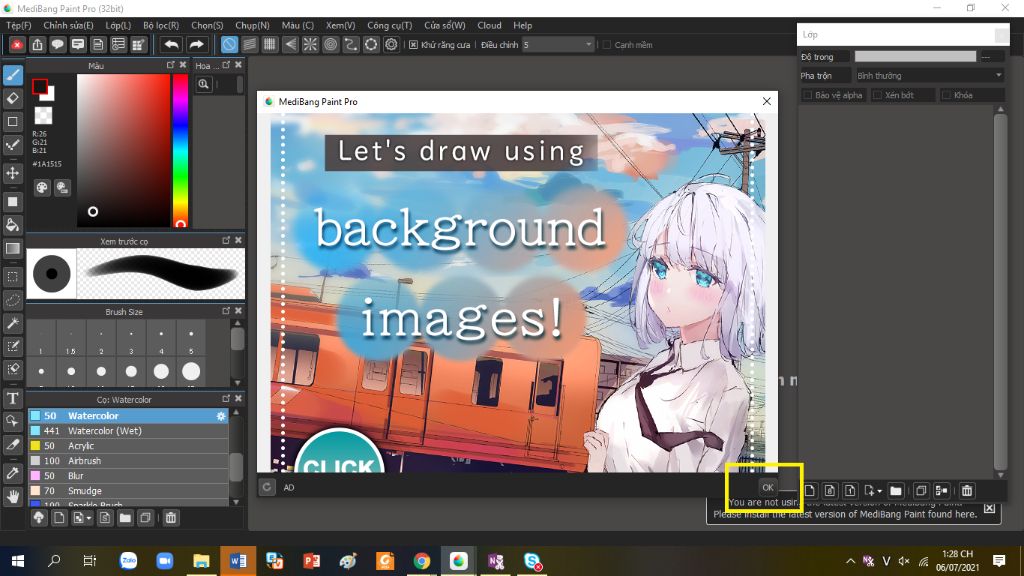Viewport: 1024px width, 576px height.
Task: Click OK button in ad dialog
Action: point(767,487)
